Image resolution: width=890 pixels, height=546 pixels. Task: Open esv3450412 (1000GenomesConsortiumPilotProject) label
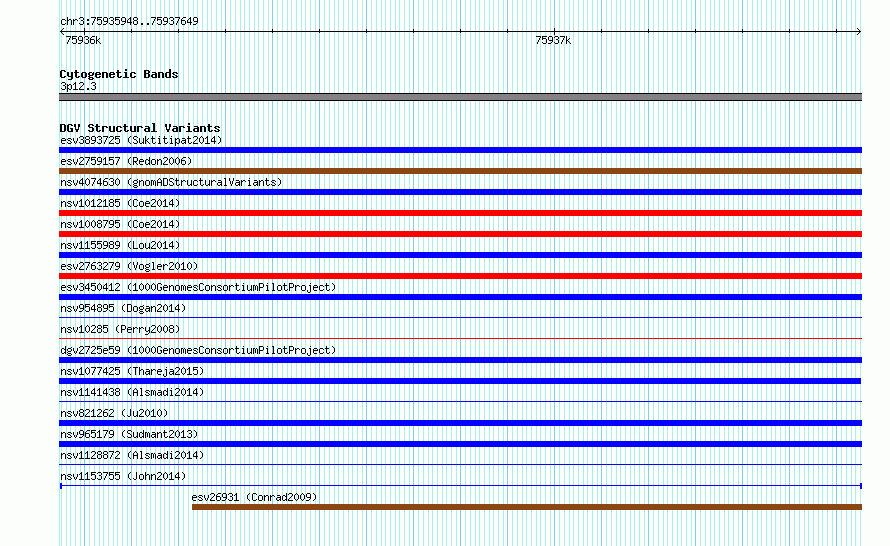coord(198,287)
